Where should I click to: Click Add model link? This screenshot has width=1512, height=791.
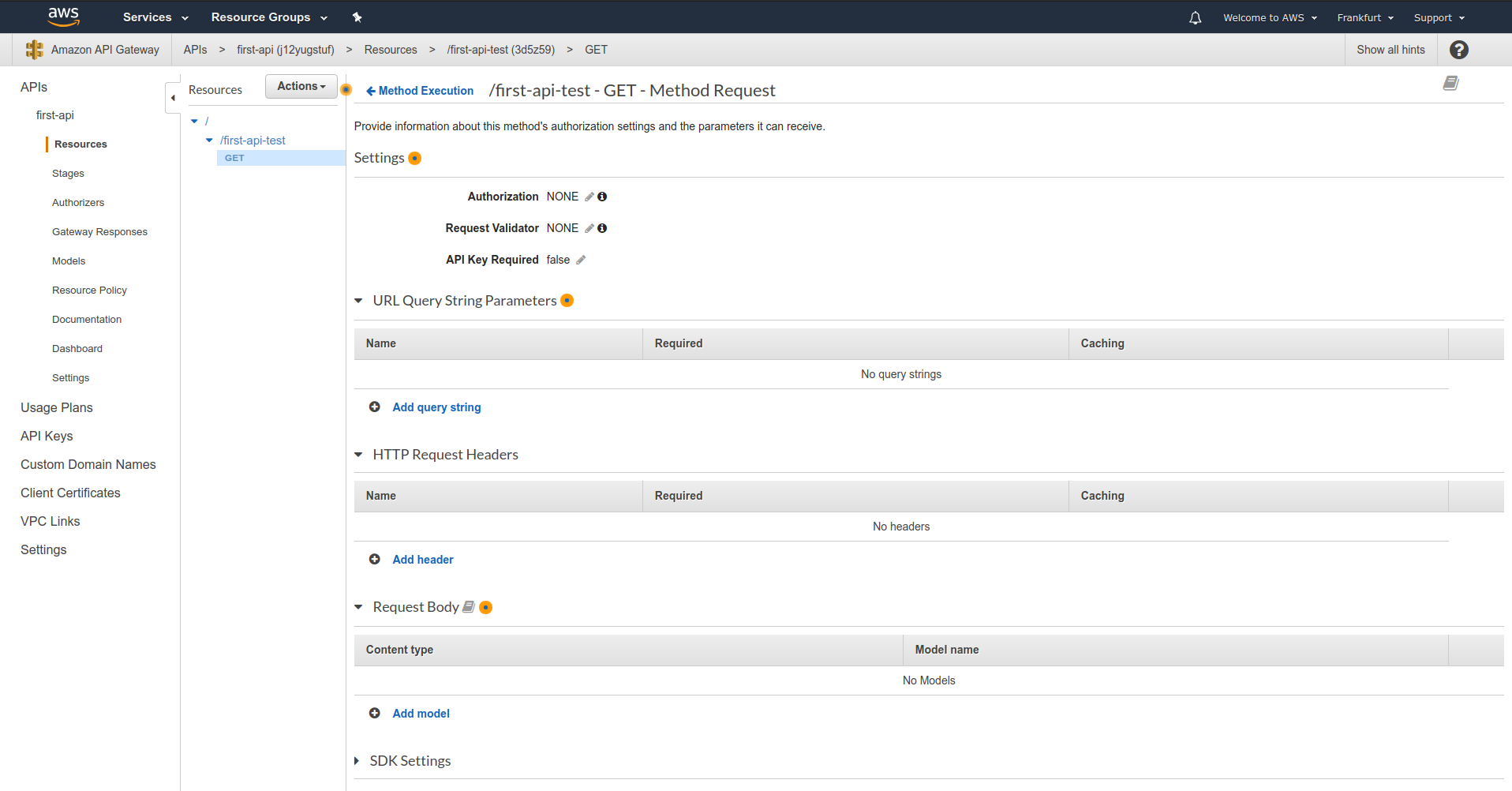point(421,714)
